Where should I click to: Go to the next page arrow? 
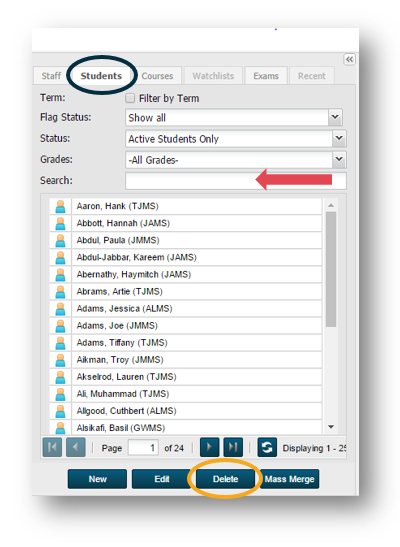point(209,447)
